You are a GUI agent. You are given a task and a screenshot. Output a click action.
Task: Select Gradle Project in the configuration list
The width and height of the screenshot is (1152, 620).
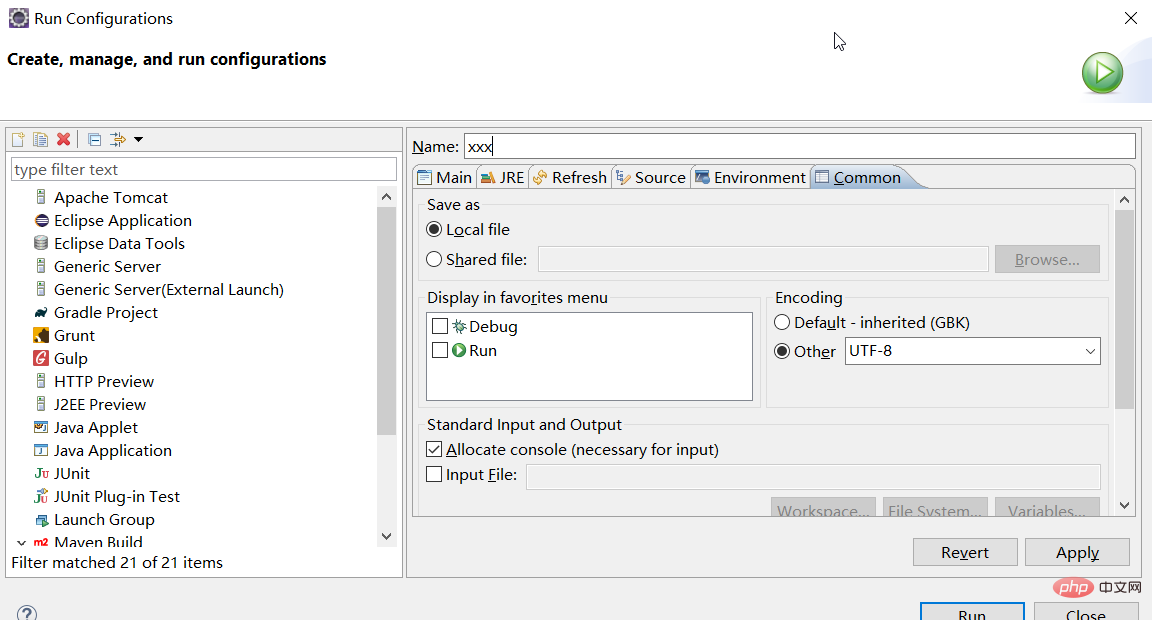tap(105, 313)
